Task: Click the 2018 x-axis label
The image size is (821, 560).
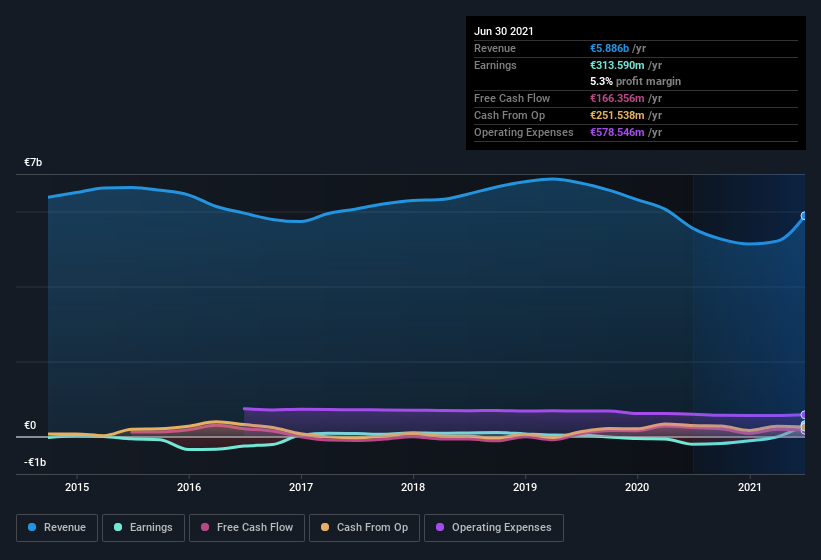Action: click(x=413, y=487)
